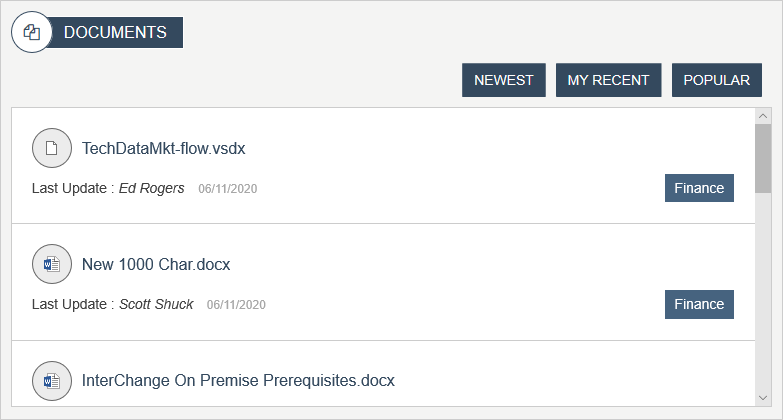Switch to the MY RECENT tab
This screenshot has width=783, height=420.
tap(608, 80)
